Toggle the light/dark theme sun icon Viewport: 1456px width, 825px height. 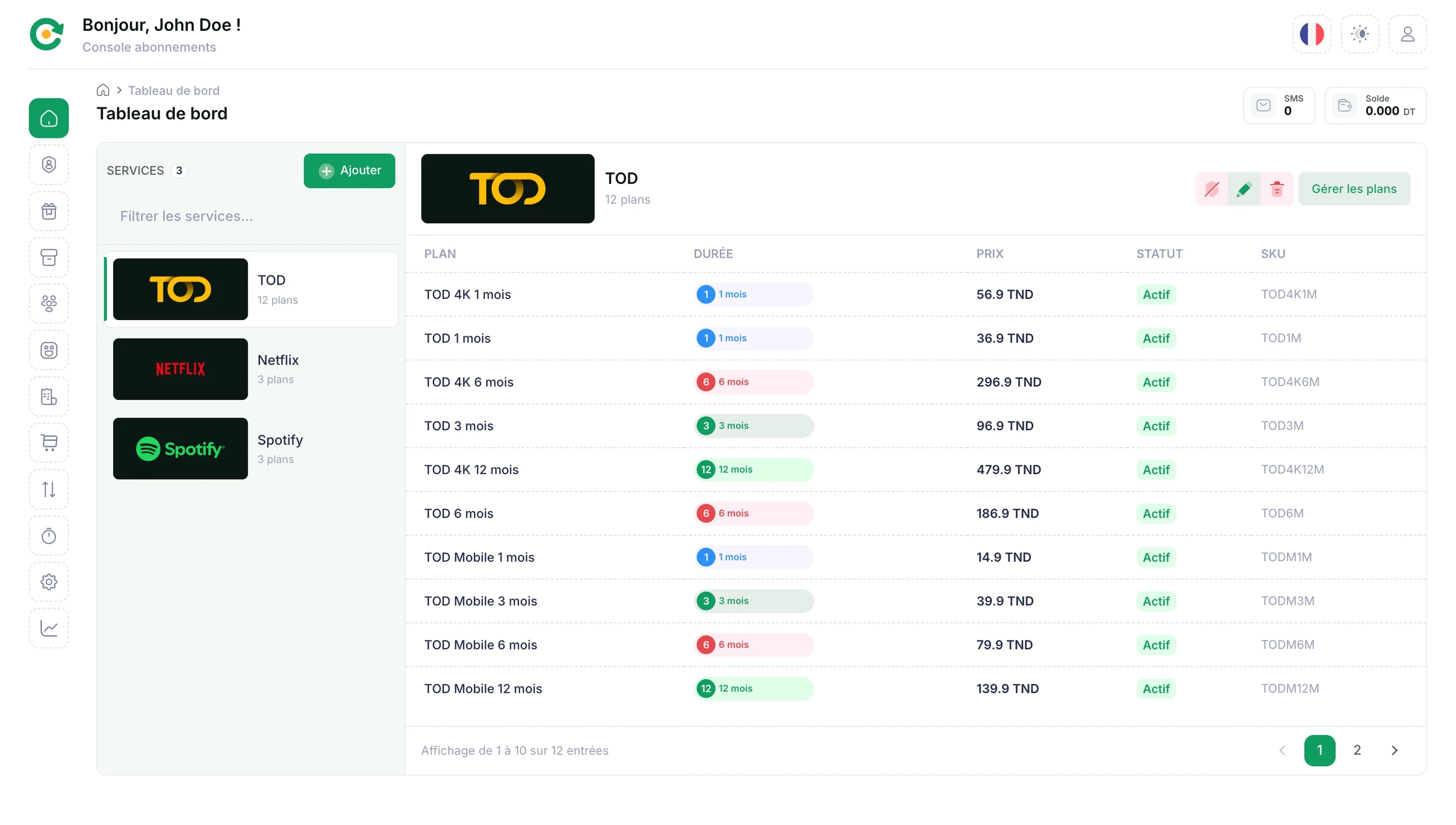click(x=1359, y=34)
